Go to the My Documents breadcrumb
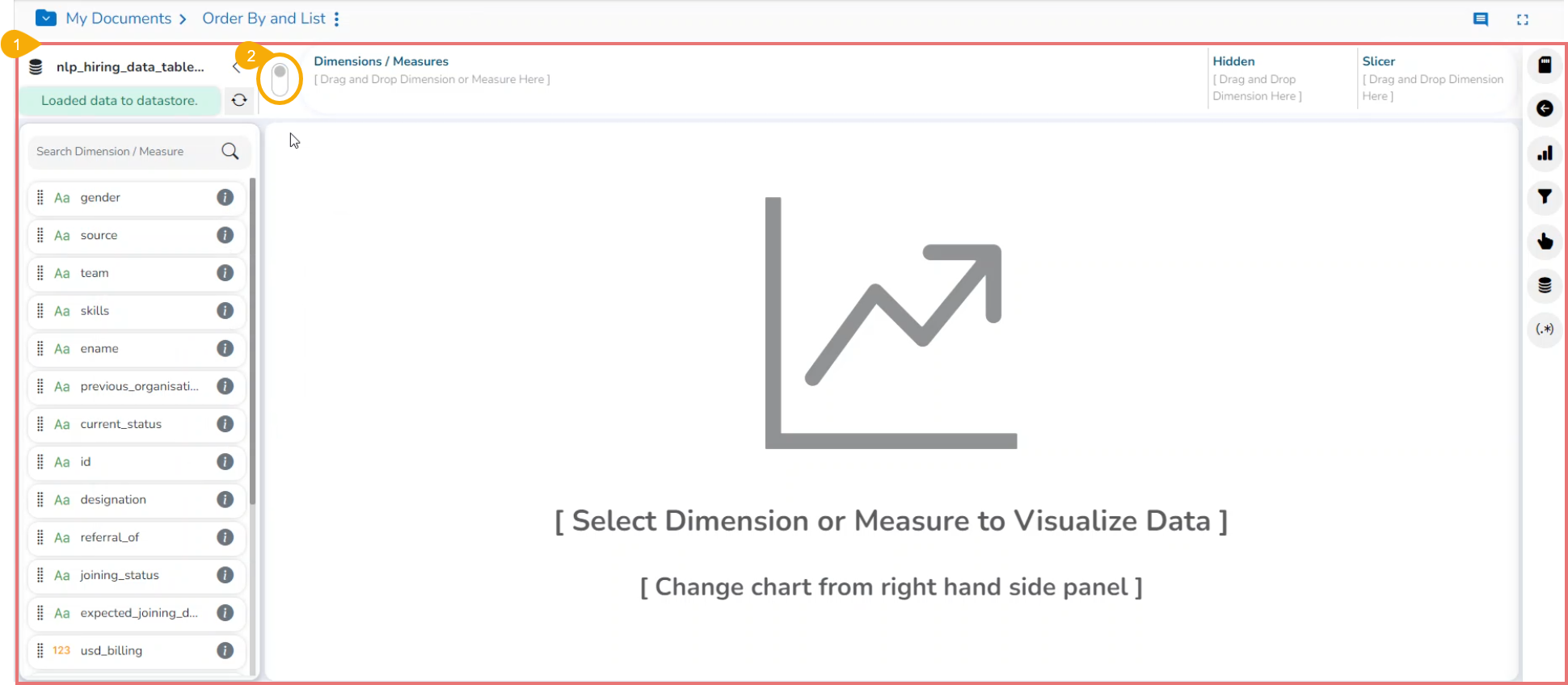This screenshot has width=1568, height=685. [x=118, y=19]
